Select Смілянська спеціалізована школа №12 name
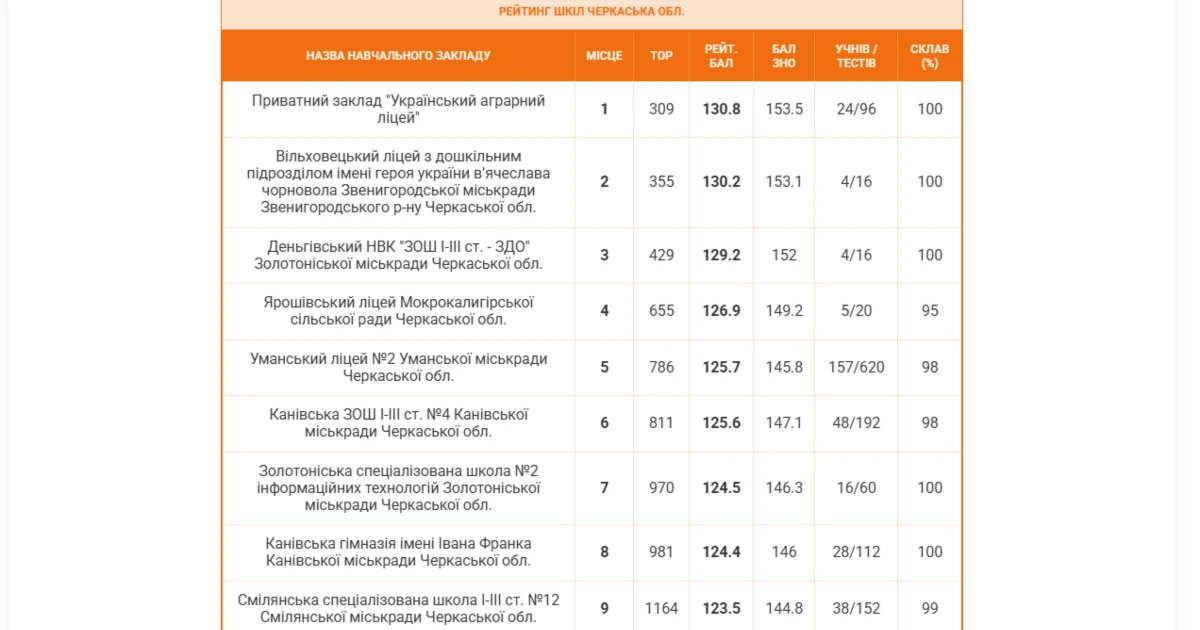Viewport: 1200px width, 630px height. (398, 608)
